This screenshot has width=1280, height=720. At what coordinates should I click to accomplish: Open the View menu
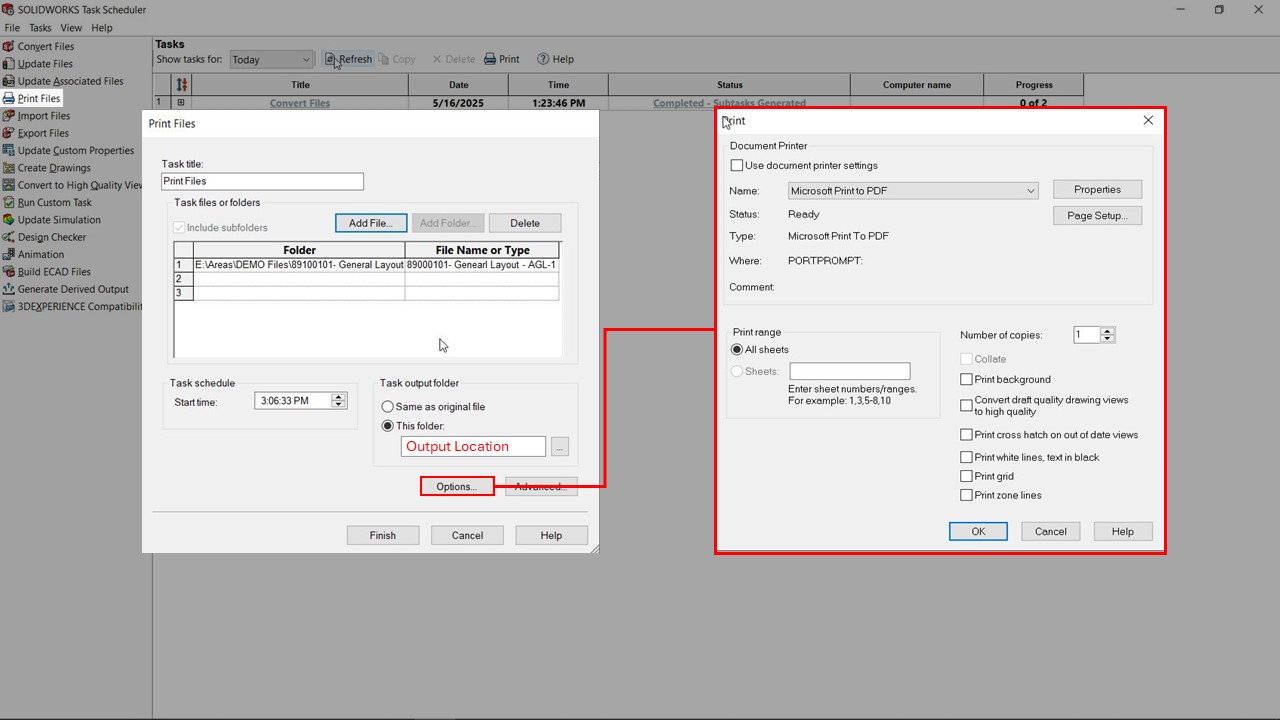[x=71, y=28]
